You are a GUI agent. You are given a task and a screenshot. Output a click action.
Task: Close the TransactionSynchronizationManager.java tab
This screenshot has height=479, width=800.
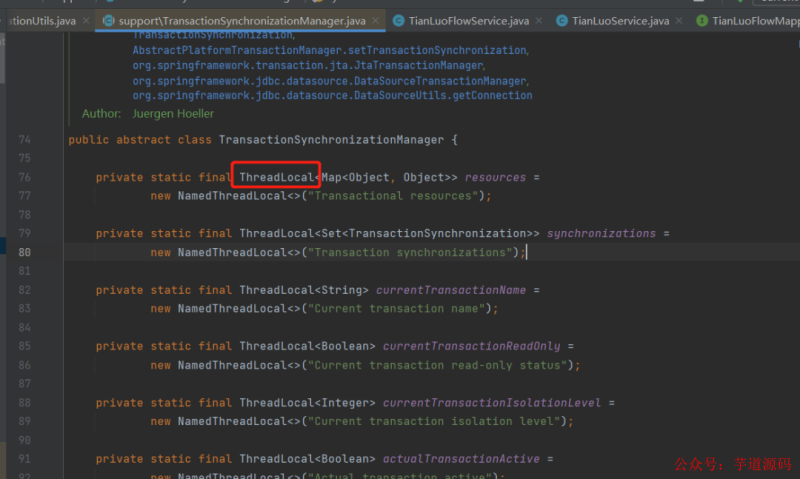point(376,21)
